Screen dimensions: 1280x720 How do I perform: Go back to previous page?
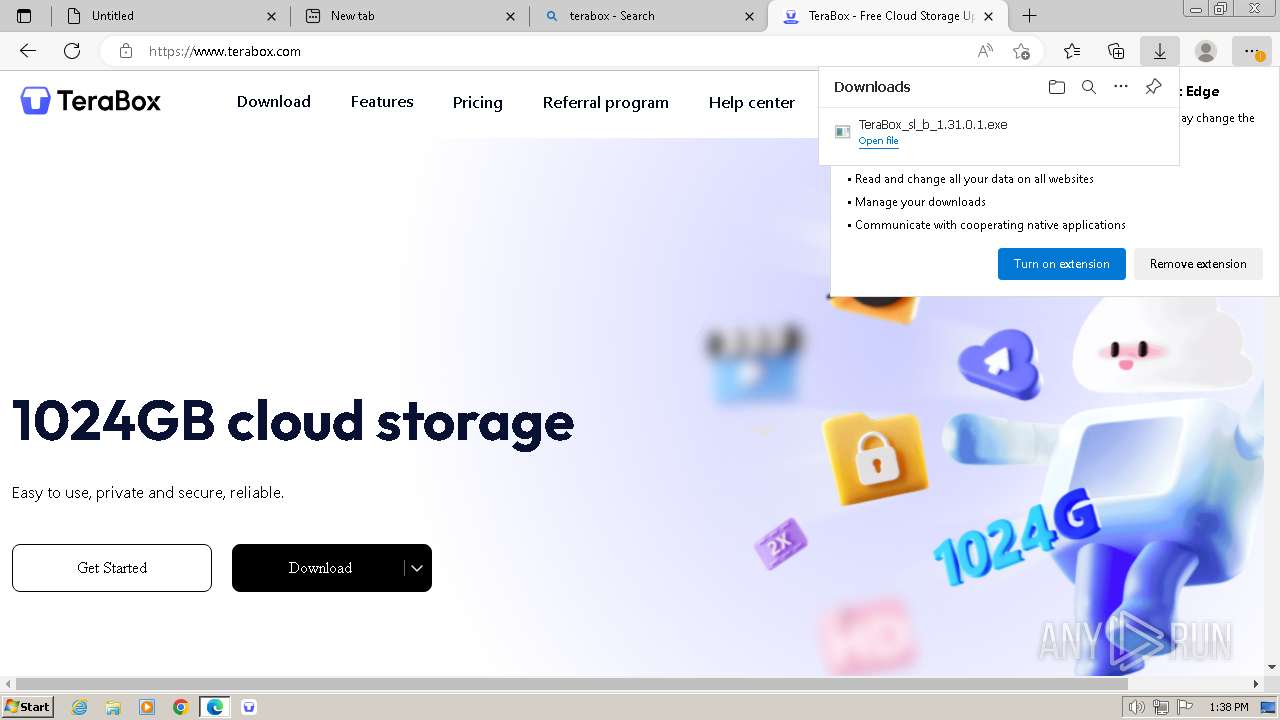(x=28, y=51)
